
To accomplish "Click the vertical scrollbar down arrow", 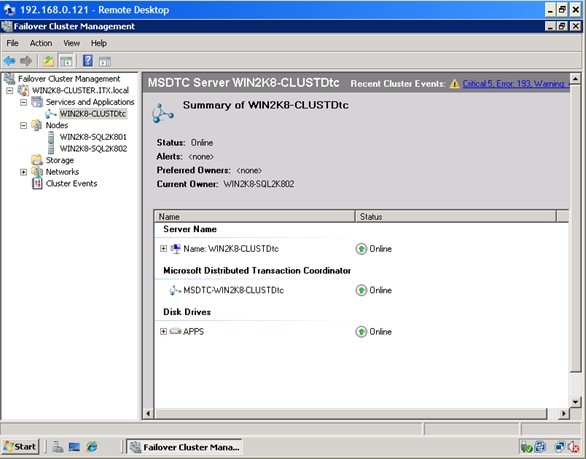I will [x=575, y=402].
